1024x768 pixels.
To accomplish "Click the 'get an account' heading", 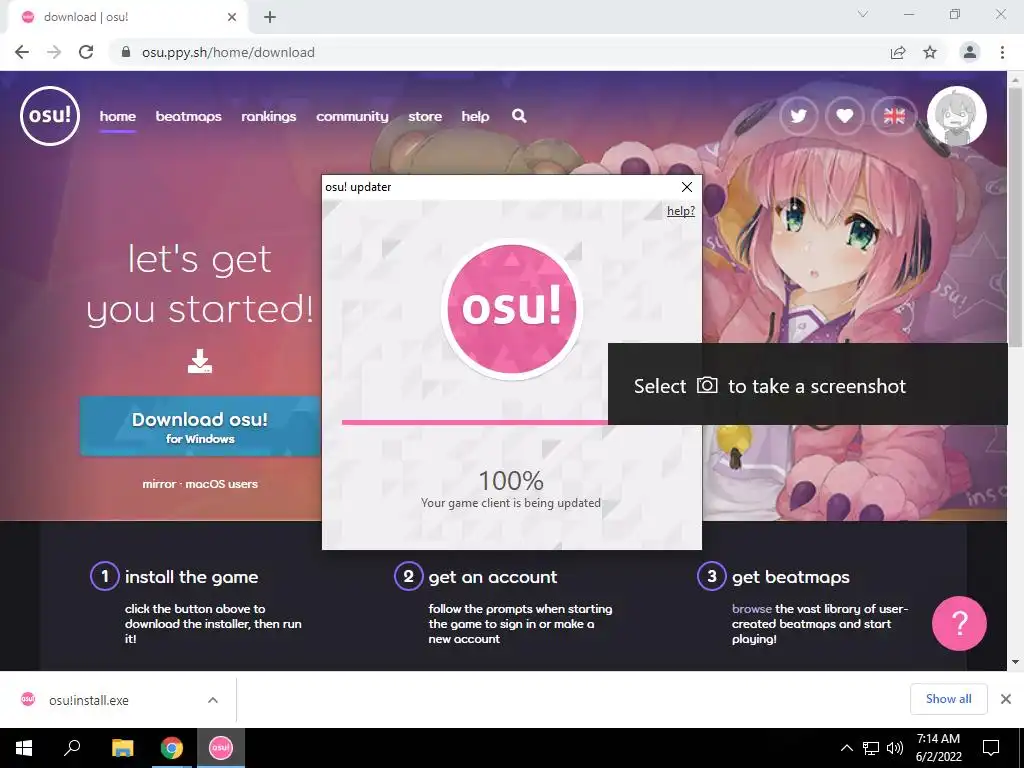I will (x=493, y=577).
